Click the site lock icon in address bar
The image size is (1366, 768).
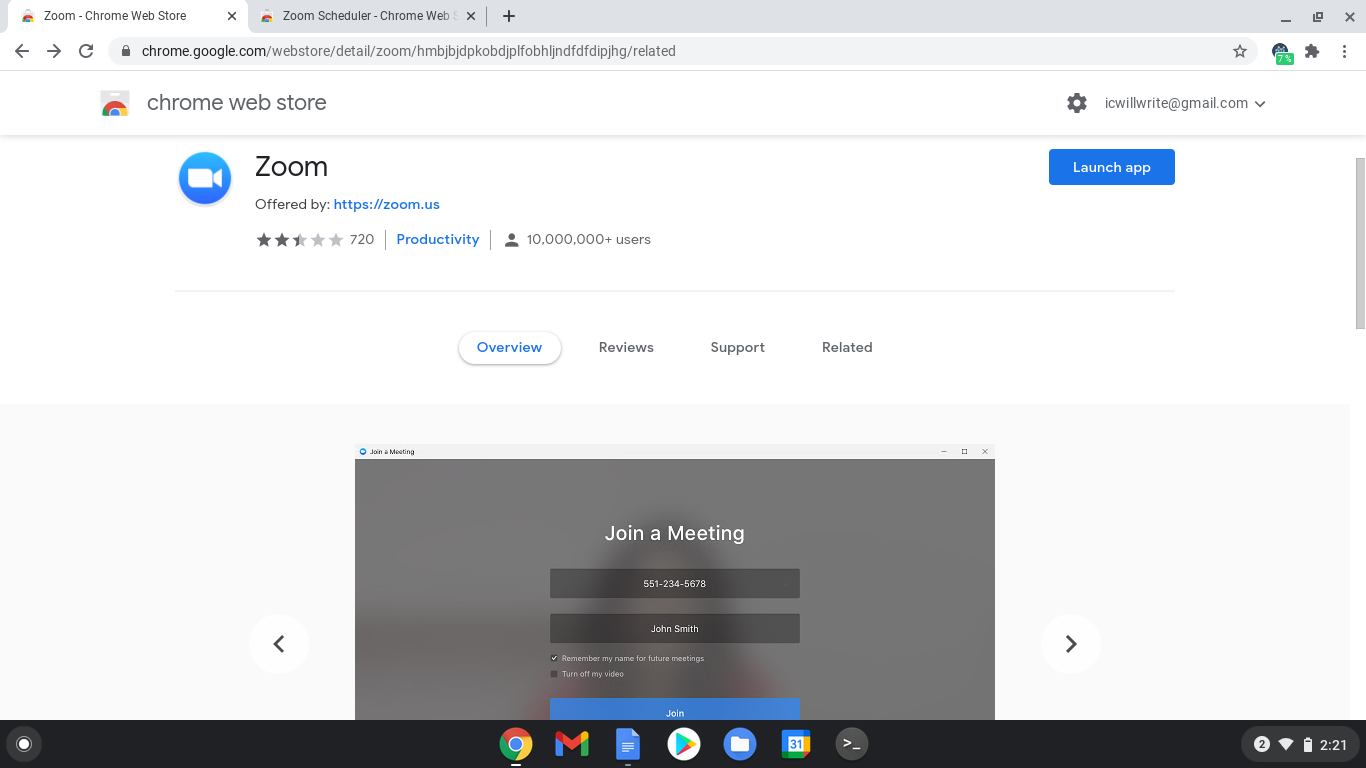point(126,51)
